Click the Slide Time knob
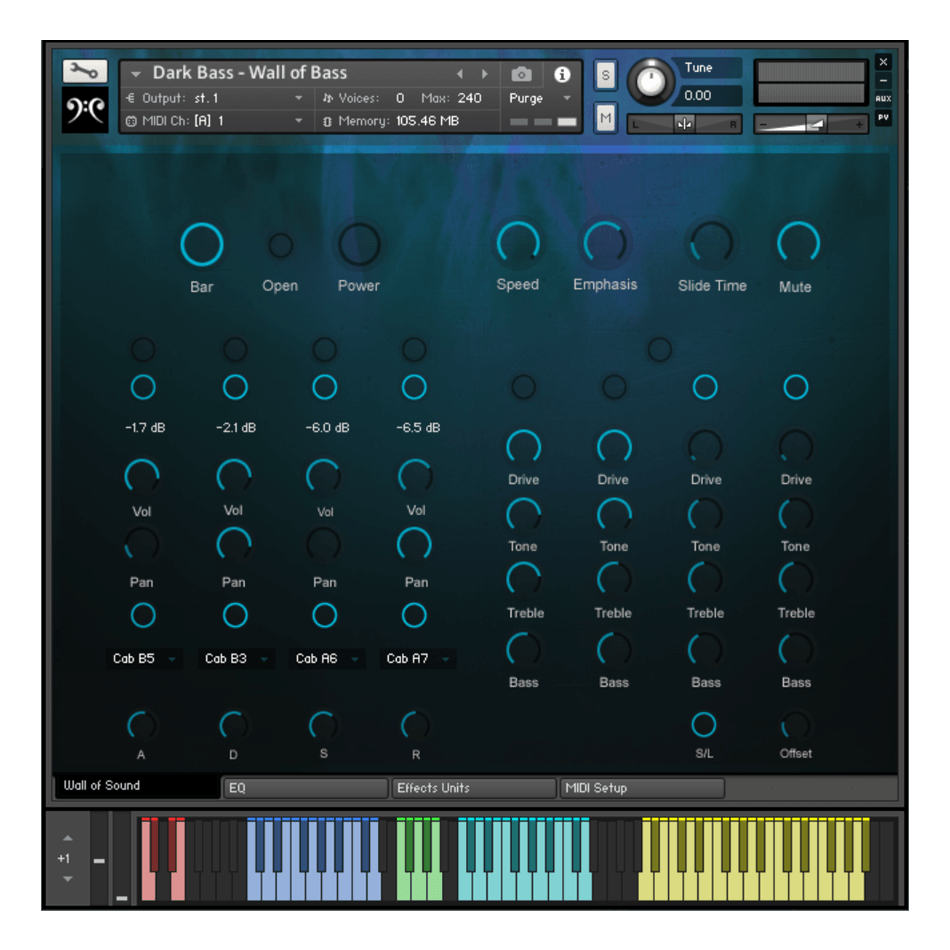950x950 pixels. [x=712, y=244]
